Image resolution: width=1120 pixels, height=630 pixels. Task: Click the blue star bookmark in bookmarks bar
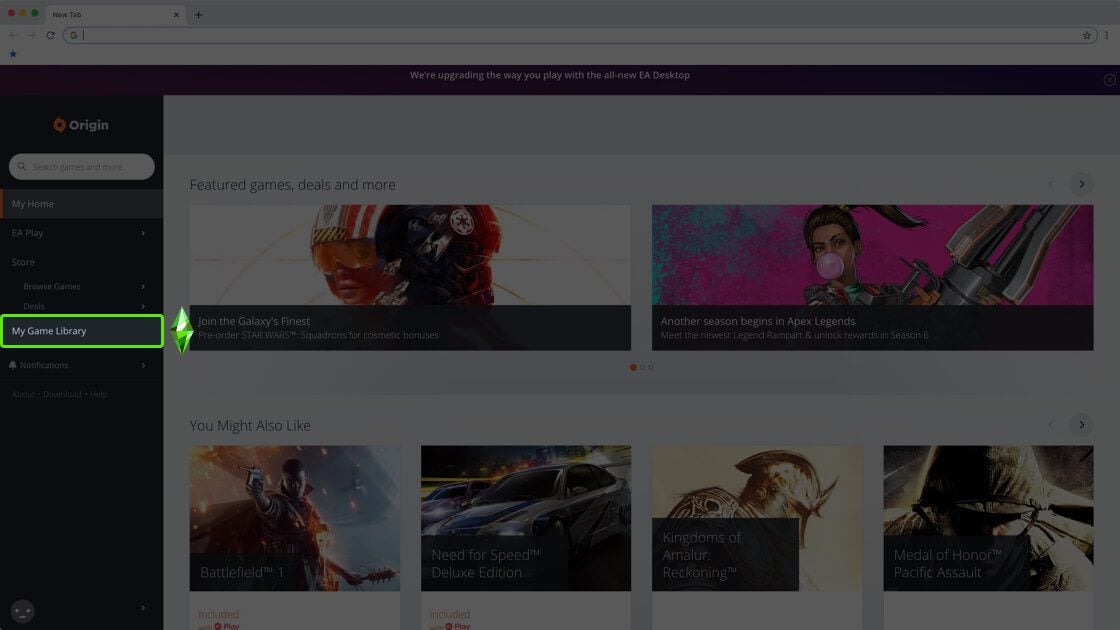point(13,54)
